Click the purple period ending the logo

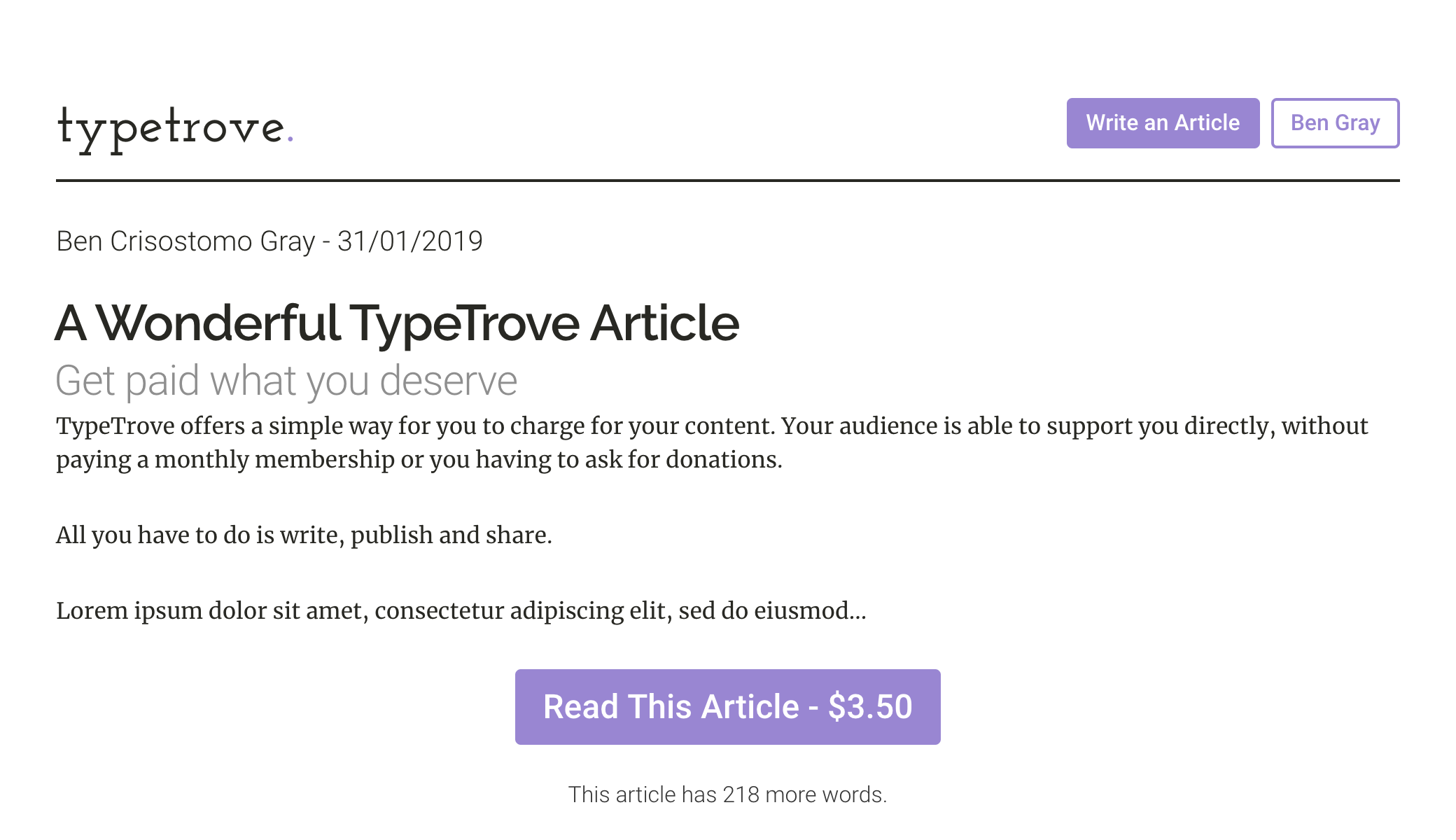(290, 139)
